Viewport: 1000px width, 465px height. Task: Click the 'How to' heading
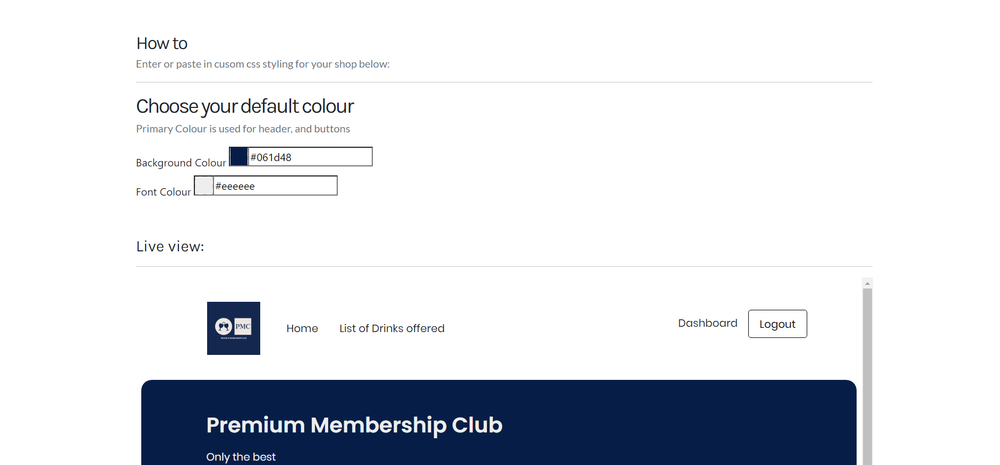pos(162,43)
